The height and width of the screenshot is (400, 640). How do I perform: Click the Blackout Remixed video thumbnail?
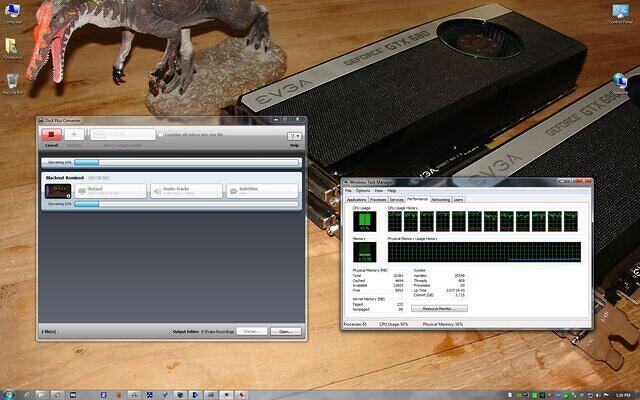point(56,190)
